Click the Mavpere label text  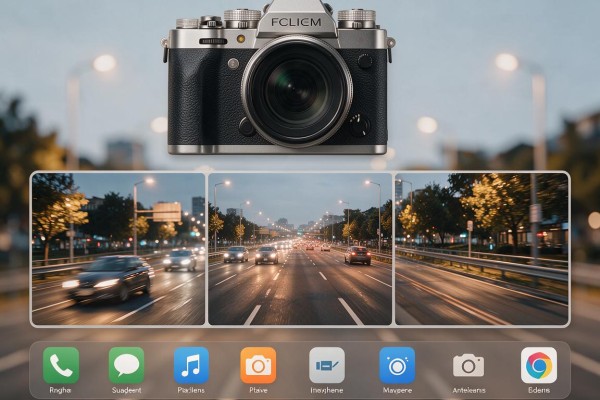click(397, 390)
